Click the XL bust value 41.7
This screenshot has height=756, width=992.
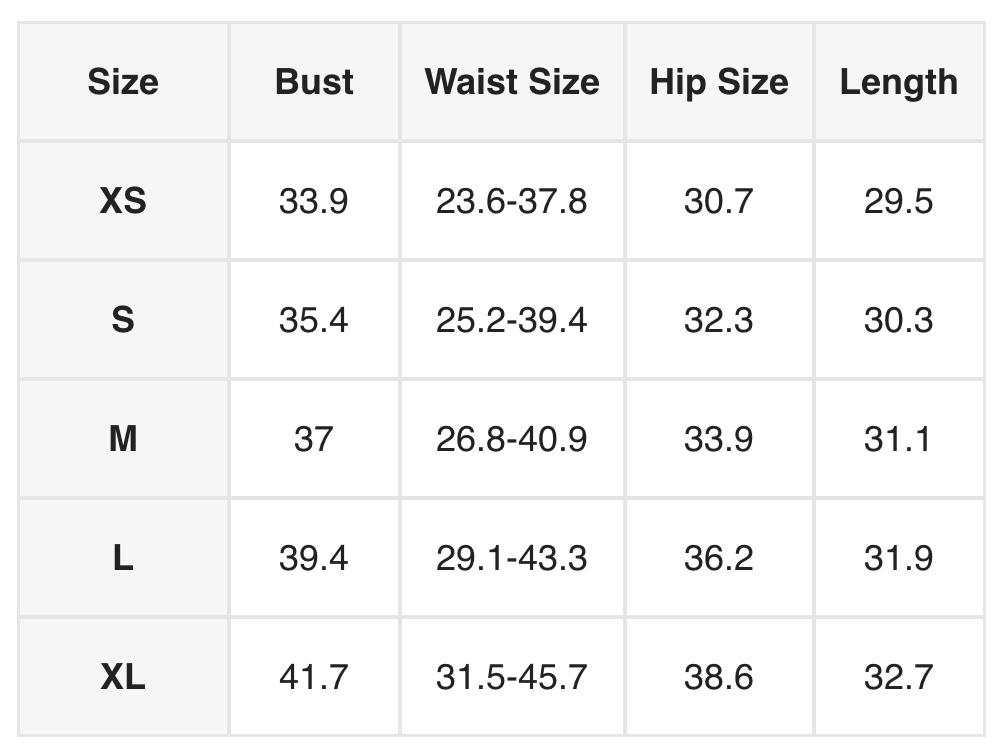pyautogui.click(x=314, y=677)
